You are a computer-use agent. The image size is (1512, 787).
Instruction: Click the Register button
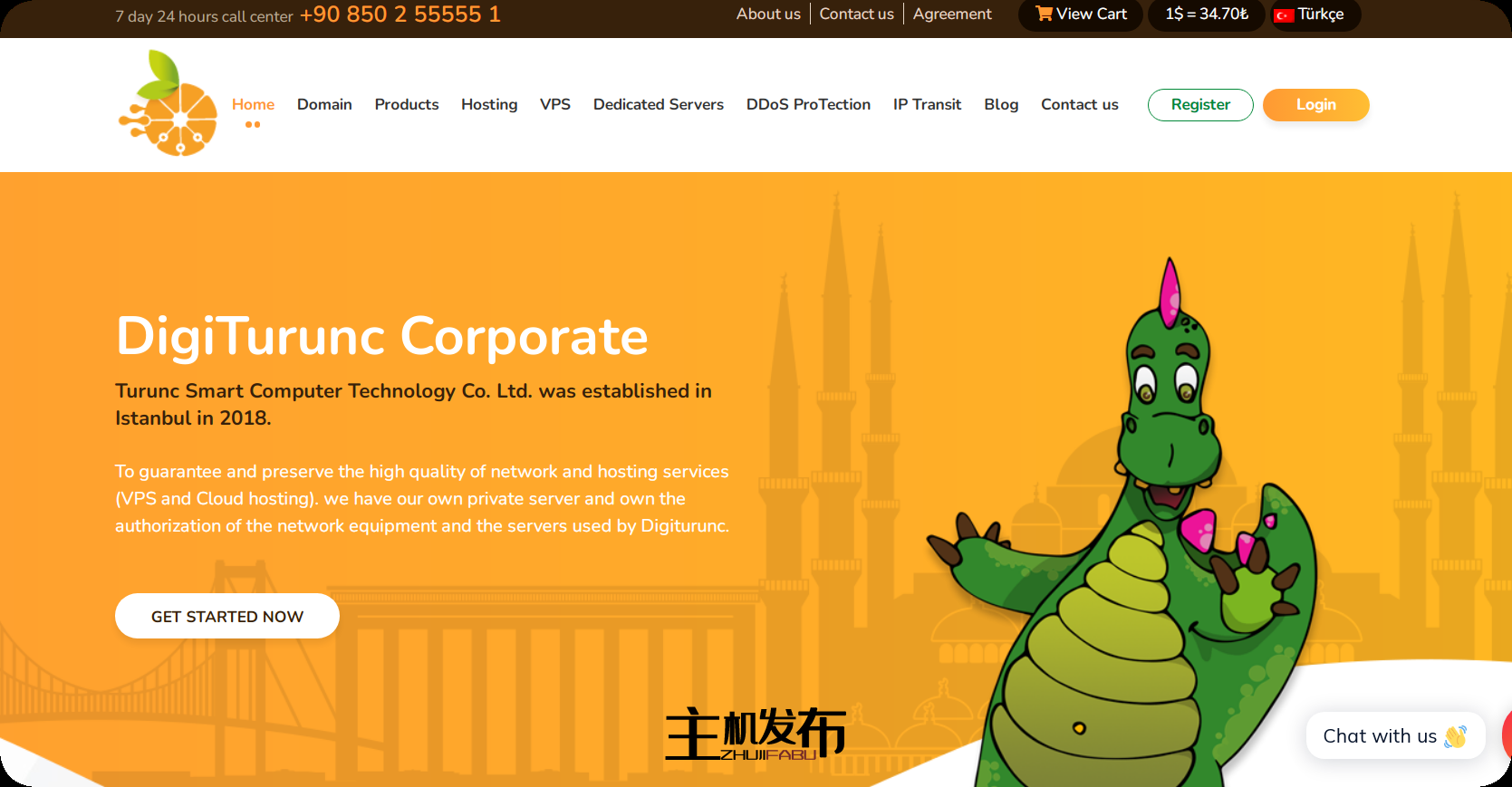[x=1200, y=104]
